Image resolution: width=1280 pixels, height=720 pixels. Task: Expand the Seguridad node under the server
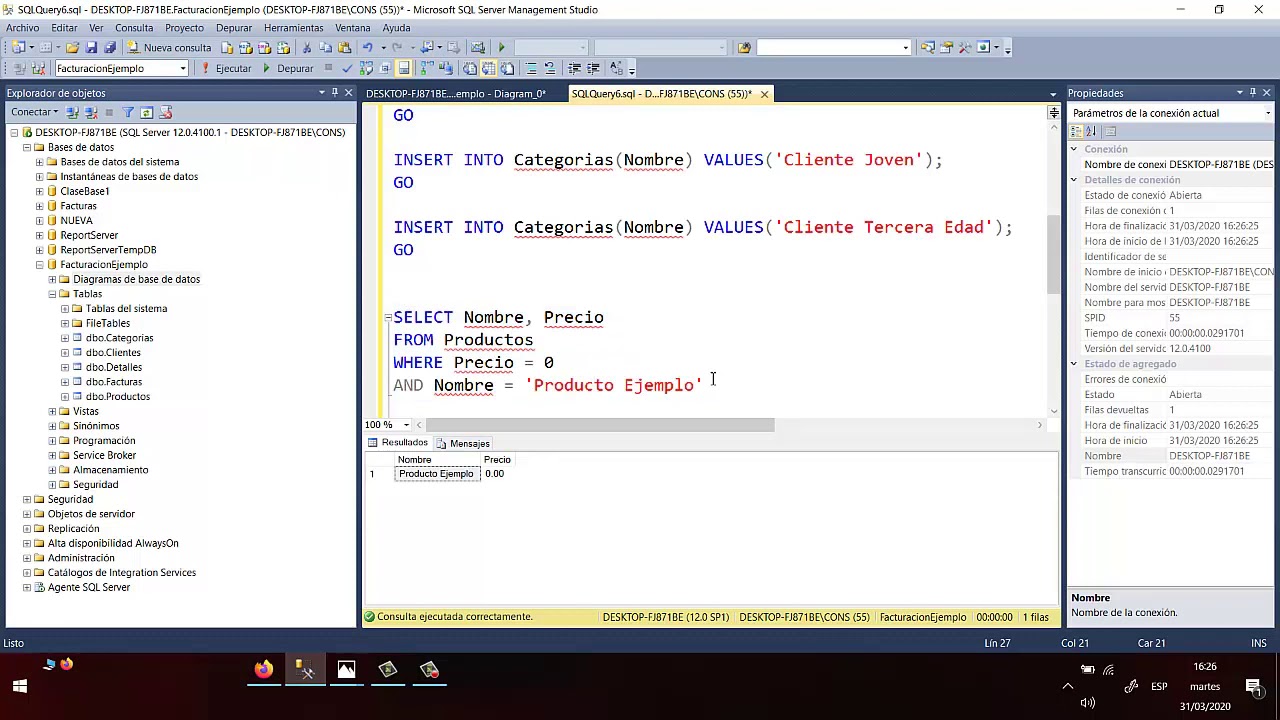27,499
